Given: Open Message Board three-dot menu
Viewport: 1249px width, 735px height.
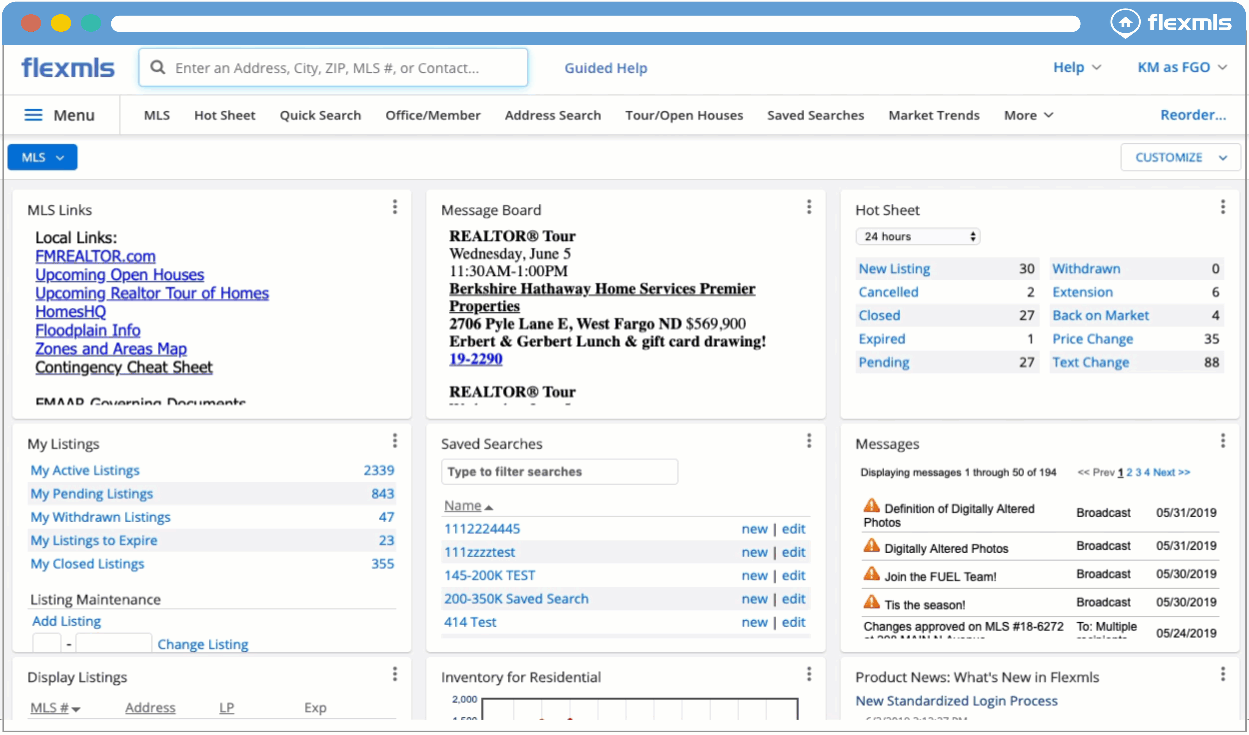Looking at the screenshot, I should 808,207.
